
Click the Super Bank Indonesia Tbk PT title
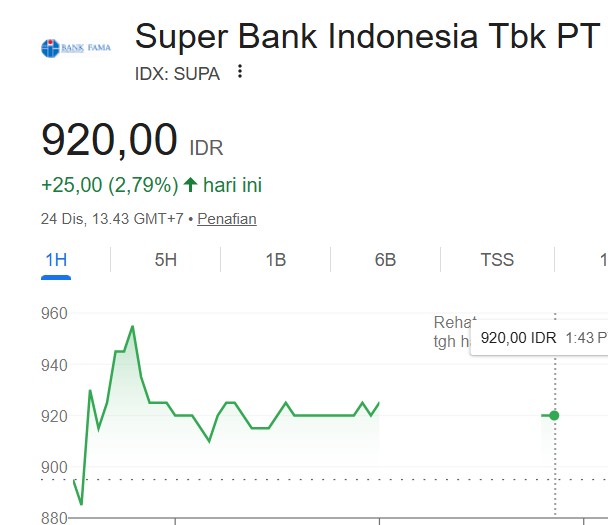pos(367,37)
